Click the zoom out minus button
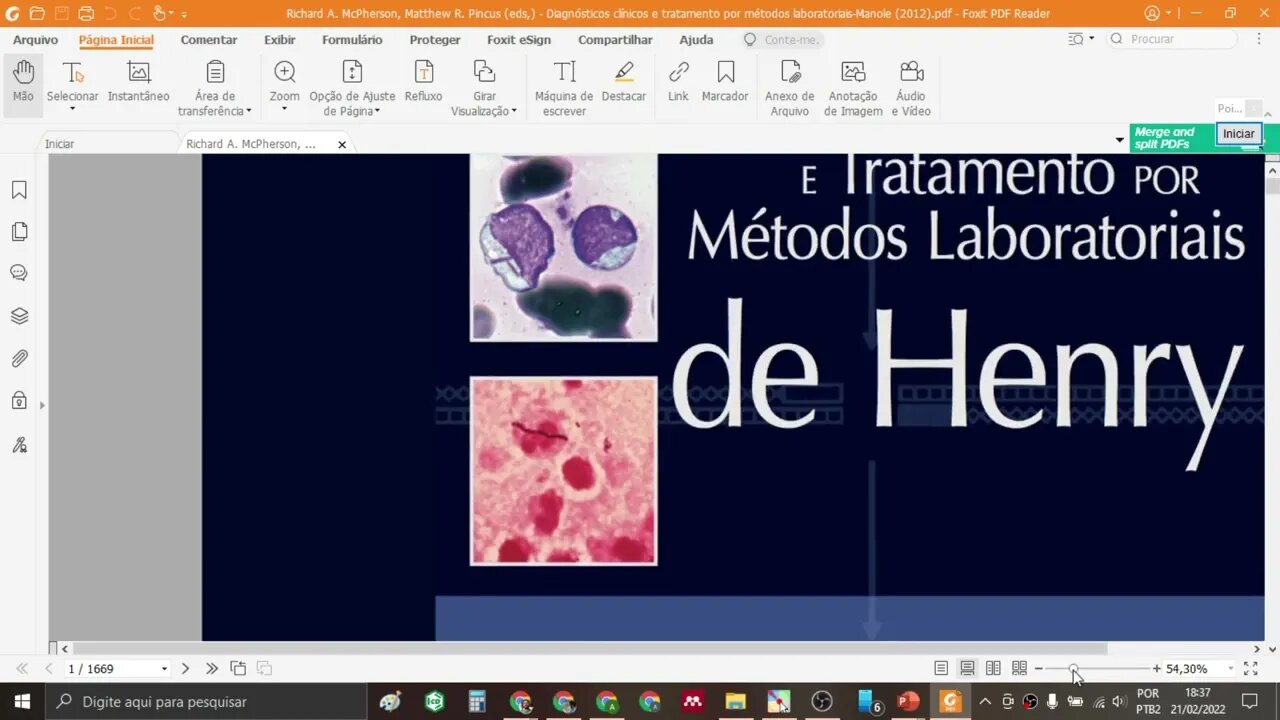 1038,668
